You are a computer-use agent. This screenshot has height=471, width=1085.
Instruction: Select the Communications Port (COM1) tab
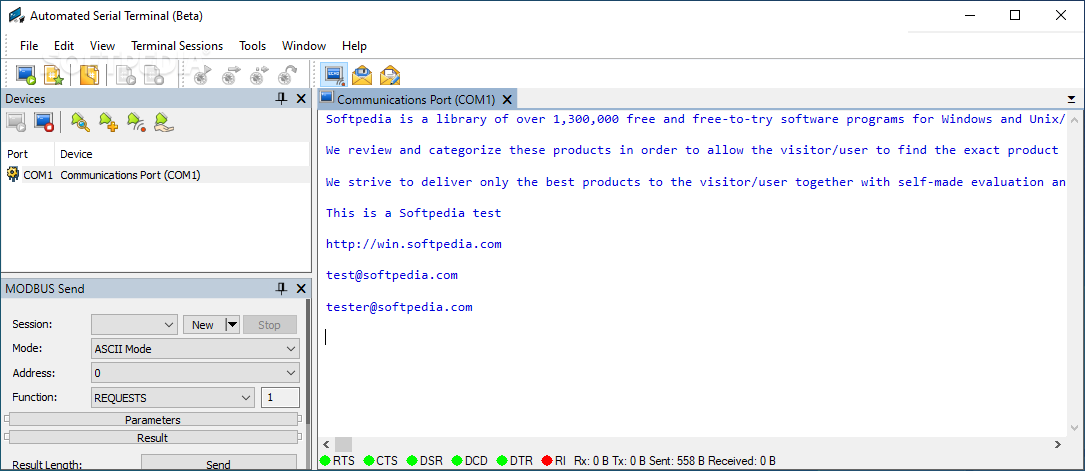point(416,100)
